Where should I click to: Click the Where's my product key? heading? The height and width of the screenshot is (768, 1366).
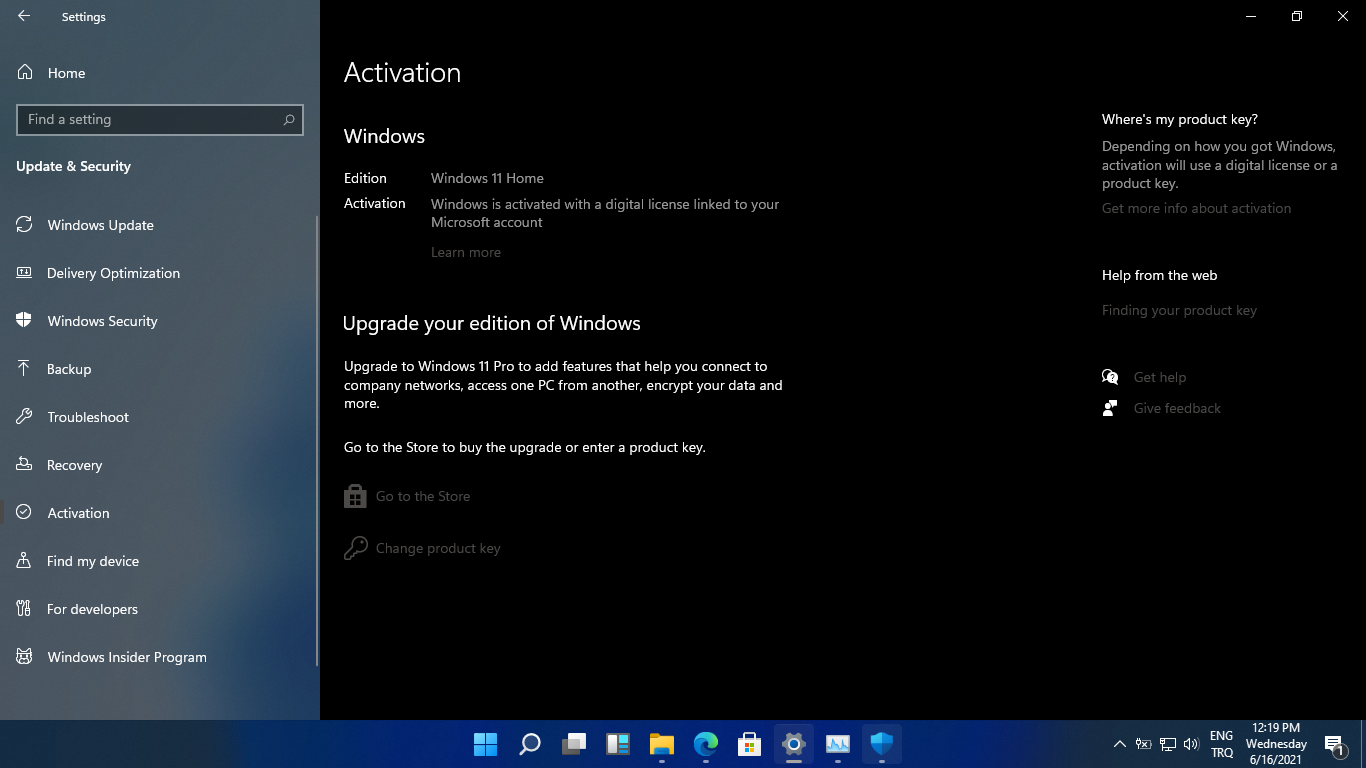[x=1180, y=119]
